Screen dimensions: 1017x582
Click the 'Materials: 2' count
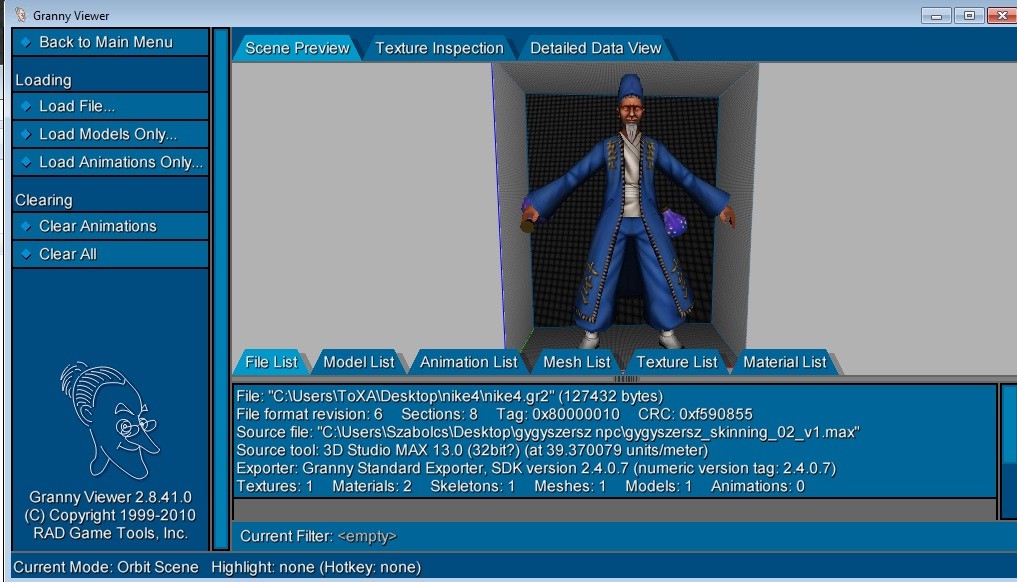coord(372,487)
